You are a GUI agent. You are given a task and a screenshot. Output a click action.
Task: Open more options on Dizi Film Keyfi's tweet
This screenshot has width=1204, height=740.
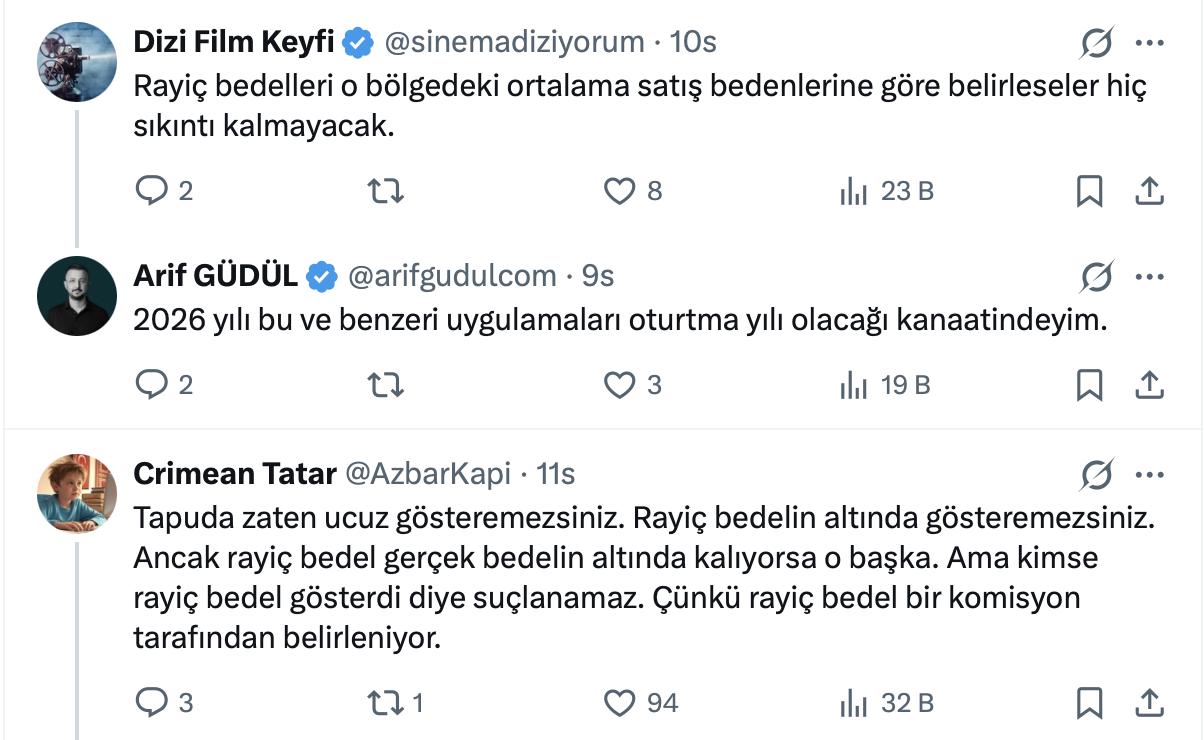1150,43
